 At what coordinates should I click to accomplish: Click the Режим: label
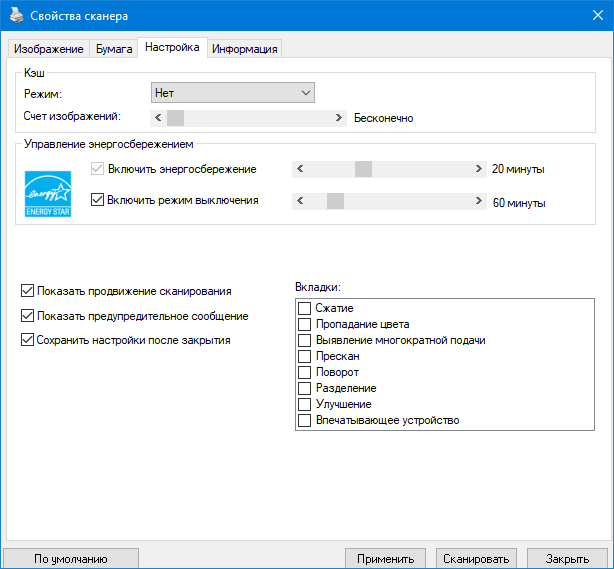point(43,94)
